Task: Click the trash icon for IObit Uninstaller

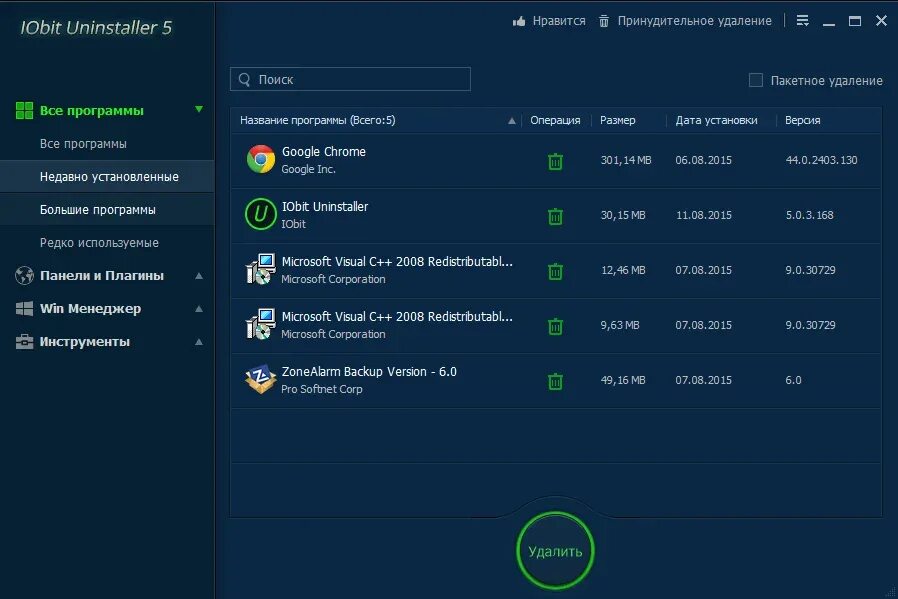Action: (555, 216)
